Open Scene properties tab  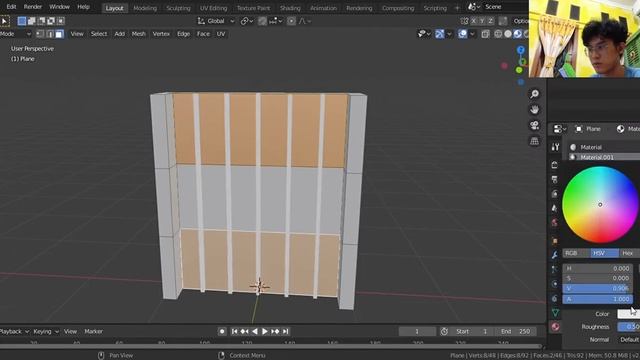555,208
